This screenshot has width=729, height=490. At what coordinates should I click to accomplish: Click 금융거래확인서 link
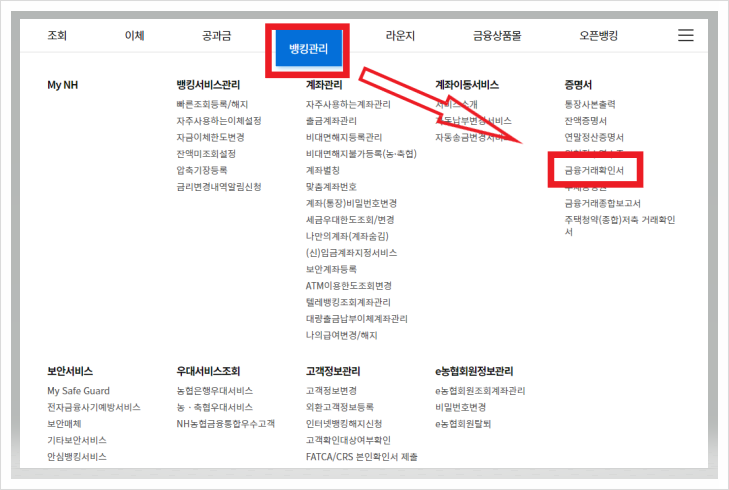click(x=594, y=170)
